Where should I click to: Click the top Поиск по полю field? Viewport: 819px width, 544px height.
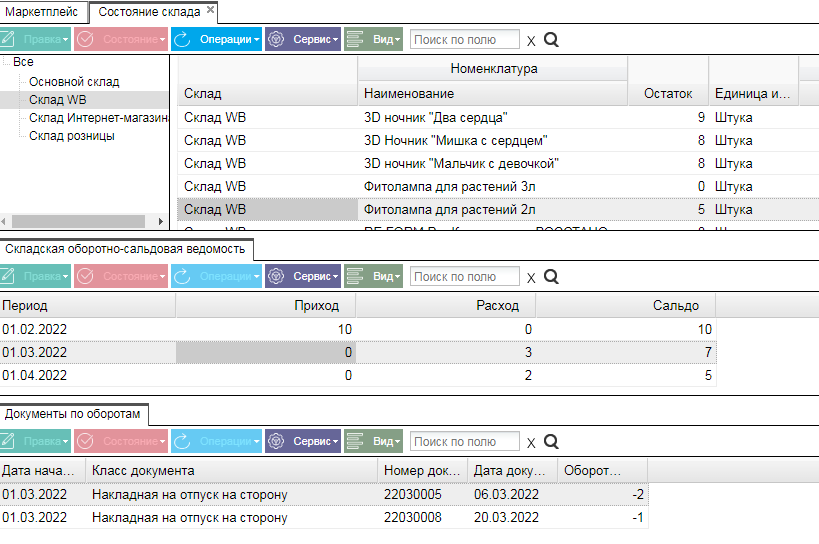tap(465, 40)
